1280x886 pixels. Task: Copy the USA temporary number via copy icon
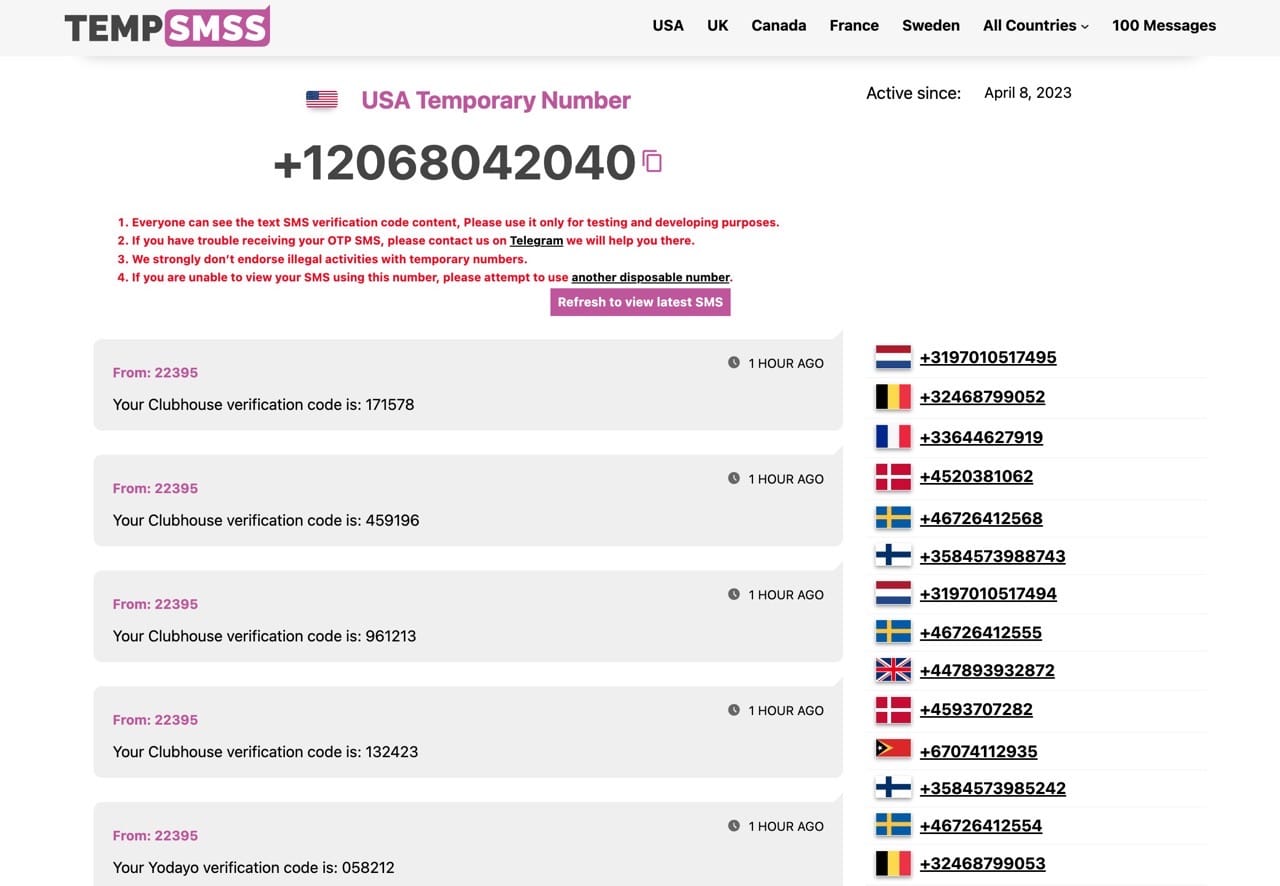click(652, 161)
